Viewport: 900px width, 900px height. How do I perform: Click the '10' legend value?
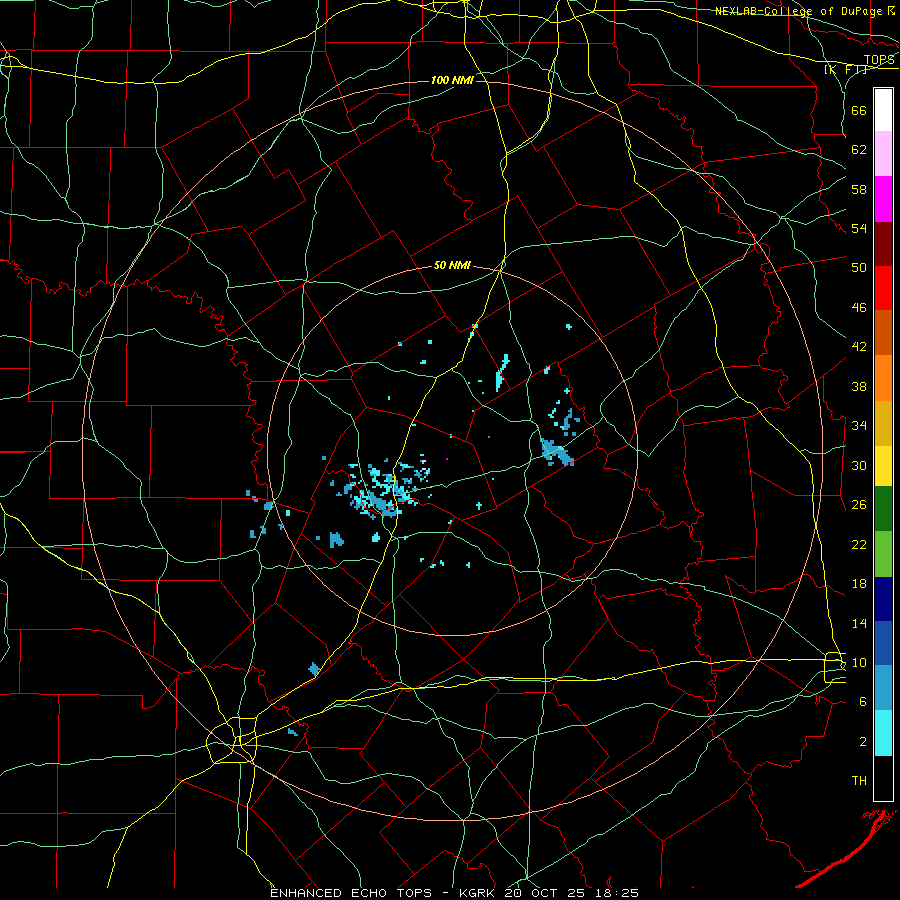pyautogui.click(x=859, y=663)
